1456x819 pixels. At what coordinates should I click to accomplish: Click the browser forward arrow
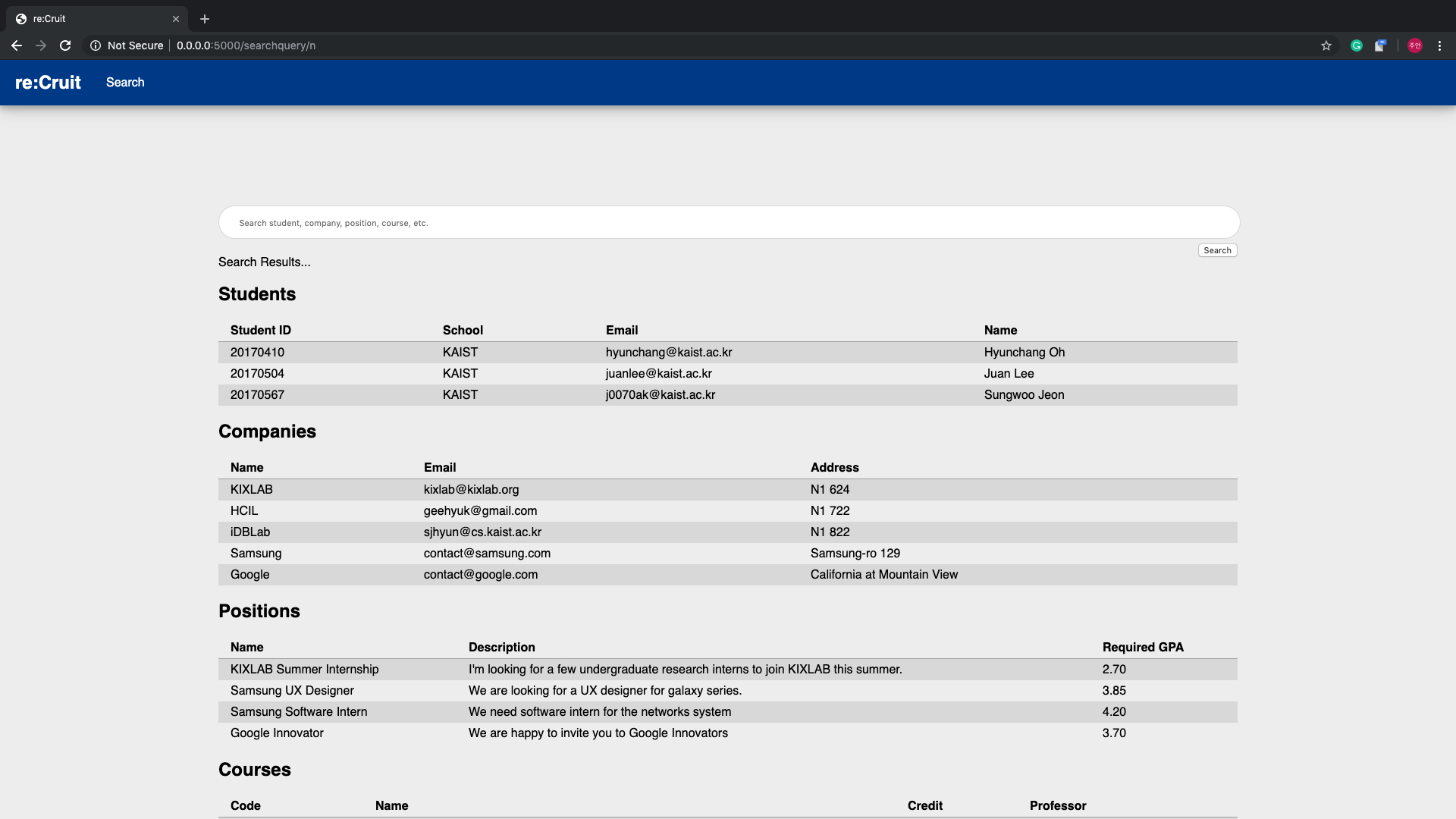click(x=41, y=45)
